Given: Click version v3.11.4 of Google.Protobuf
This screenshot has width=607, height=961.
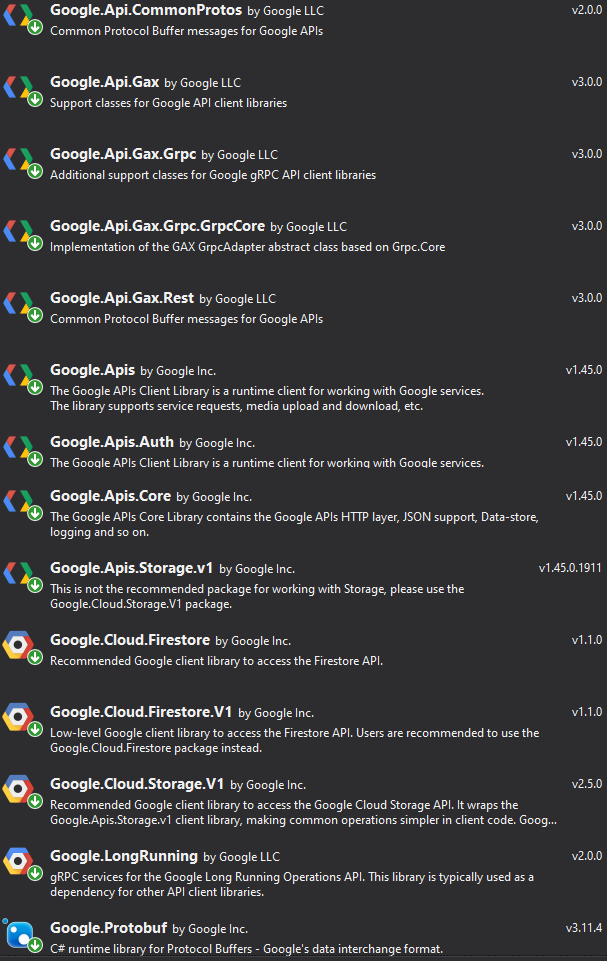Looking at the screenshot, I should [x=584, y=928].
